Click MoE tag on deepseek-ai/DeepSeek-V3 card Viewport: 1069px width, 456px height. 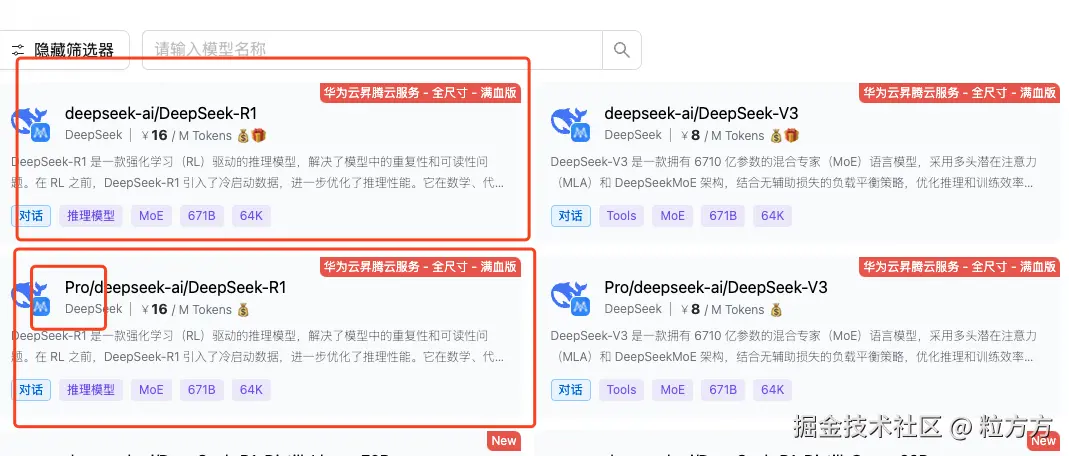[672, 216]
